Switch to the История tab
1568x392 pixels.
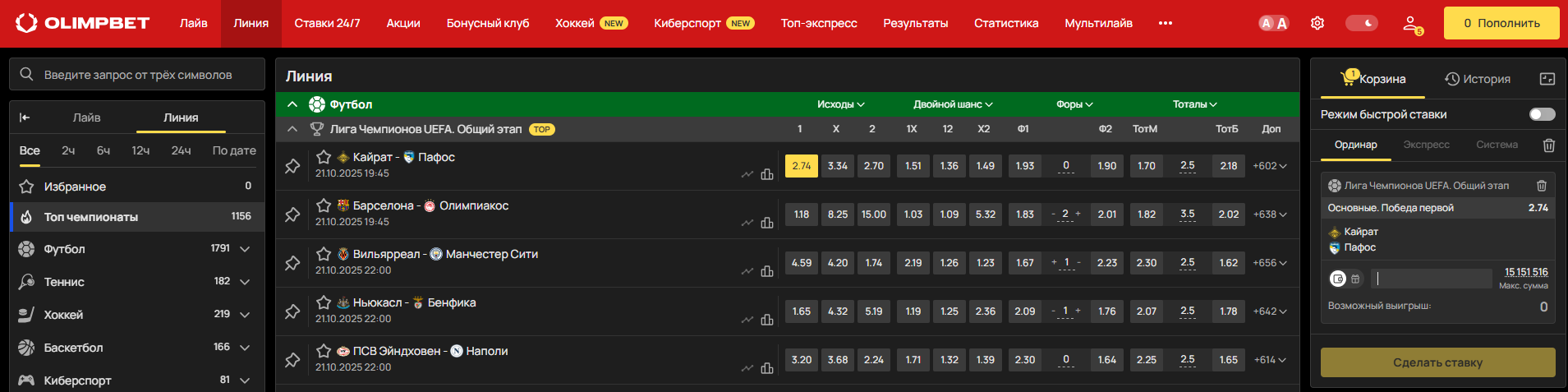1478,79
